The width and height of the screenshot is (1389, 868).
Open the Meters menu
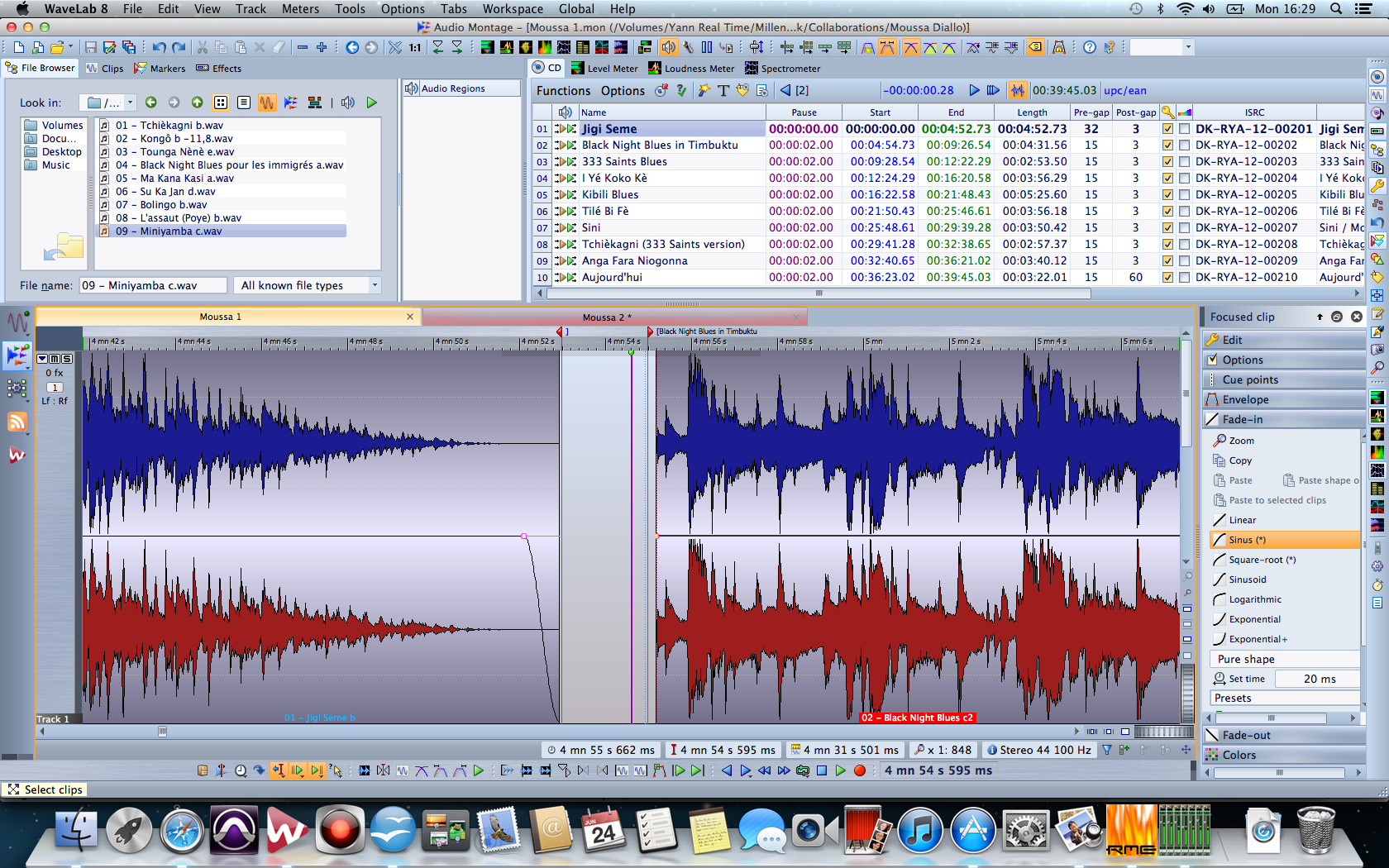click(x=300, y=9)
